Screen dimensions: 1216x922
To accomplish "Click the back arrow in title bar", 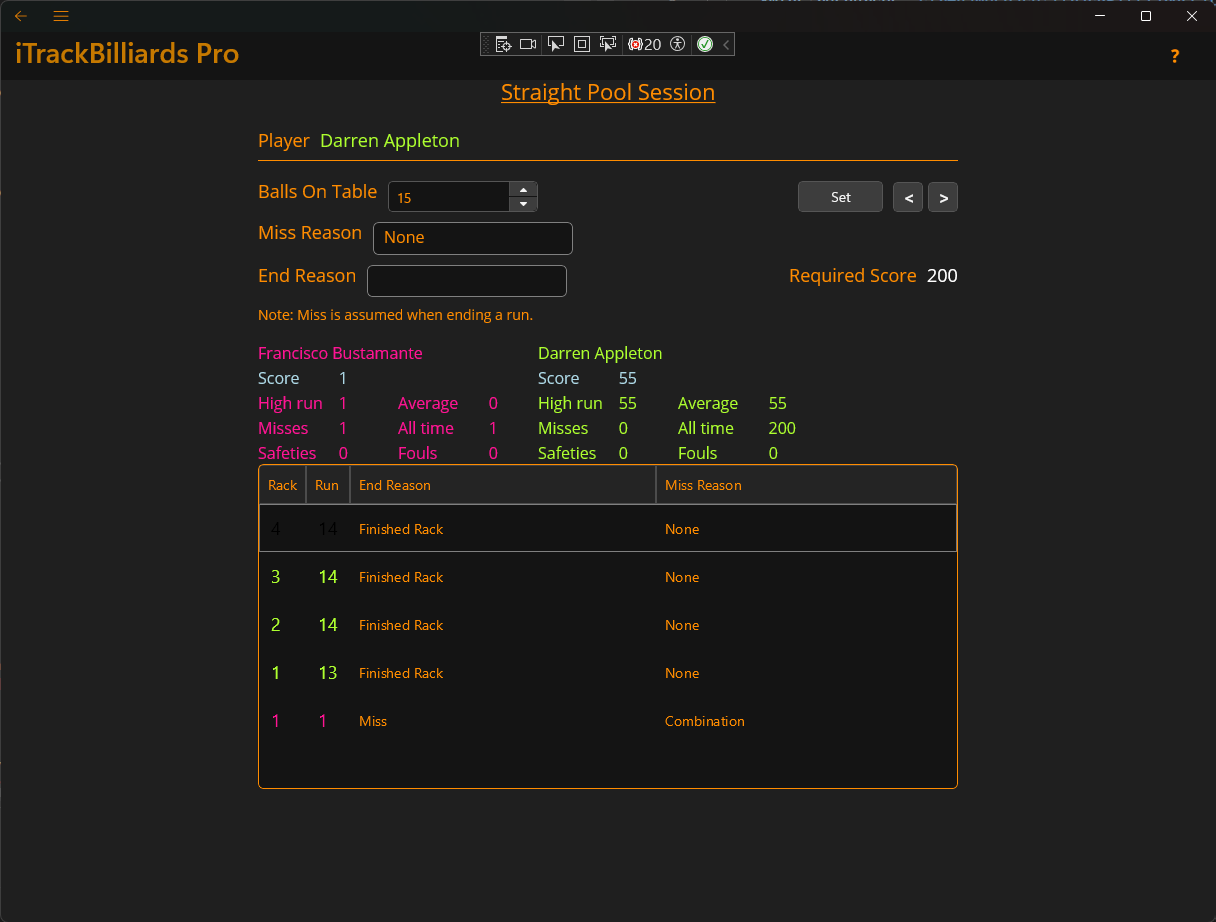I will click(21, 16).
